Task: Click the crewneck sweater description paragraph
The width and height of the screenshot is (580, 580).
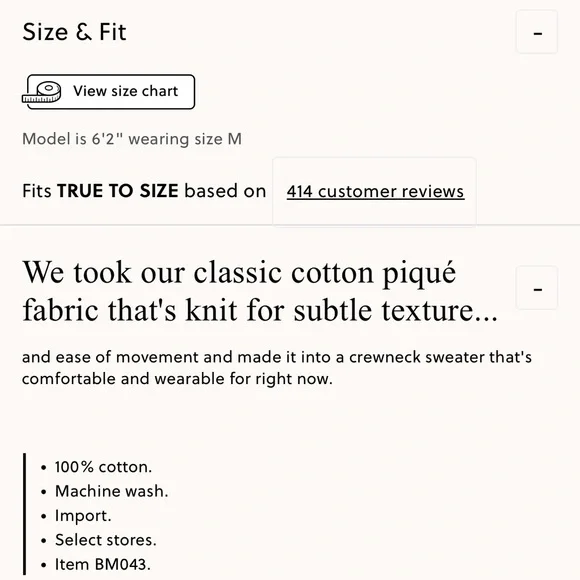Action: pyautogui.click(x=277, y=368)
